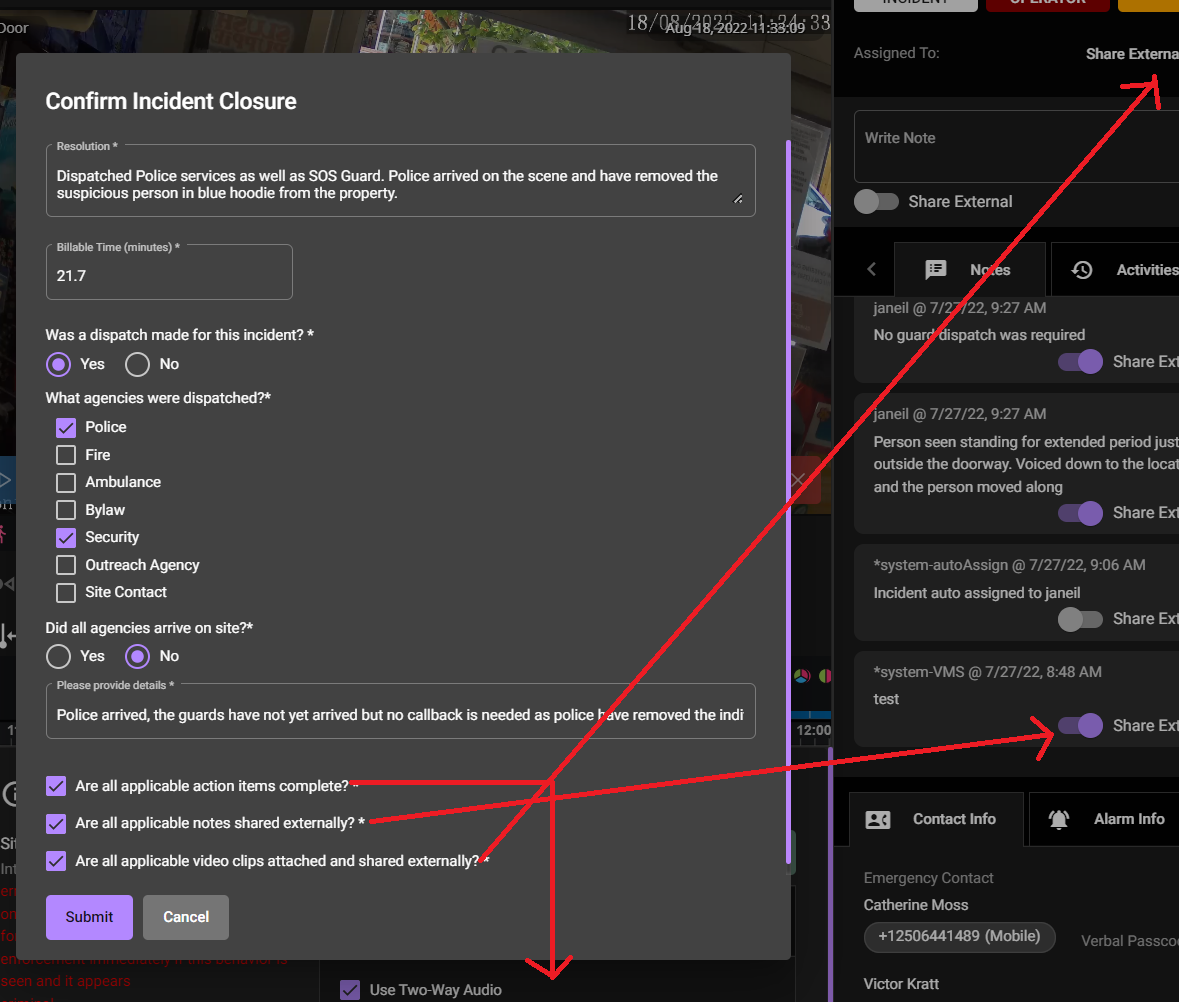
Task: Click the left chevron beside Notes tab
Action: pyautogui.click(x=871, y=269)
